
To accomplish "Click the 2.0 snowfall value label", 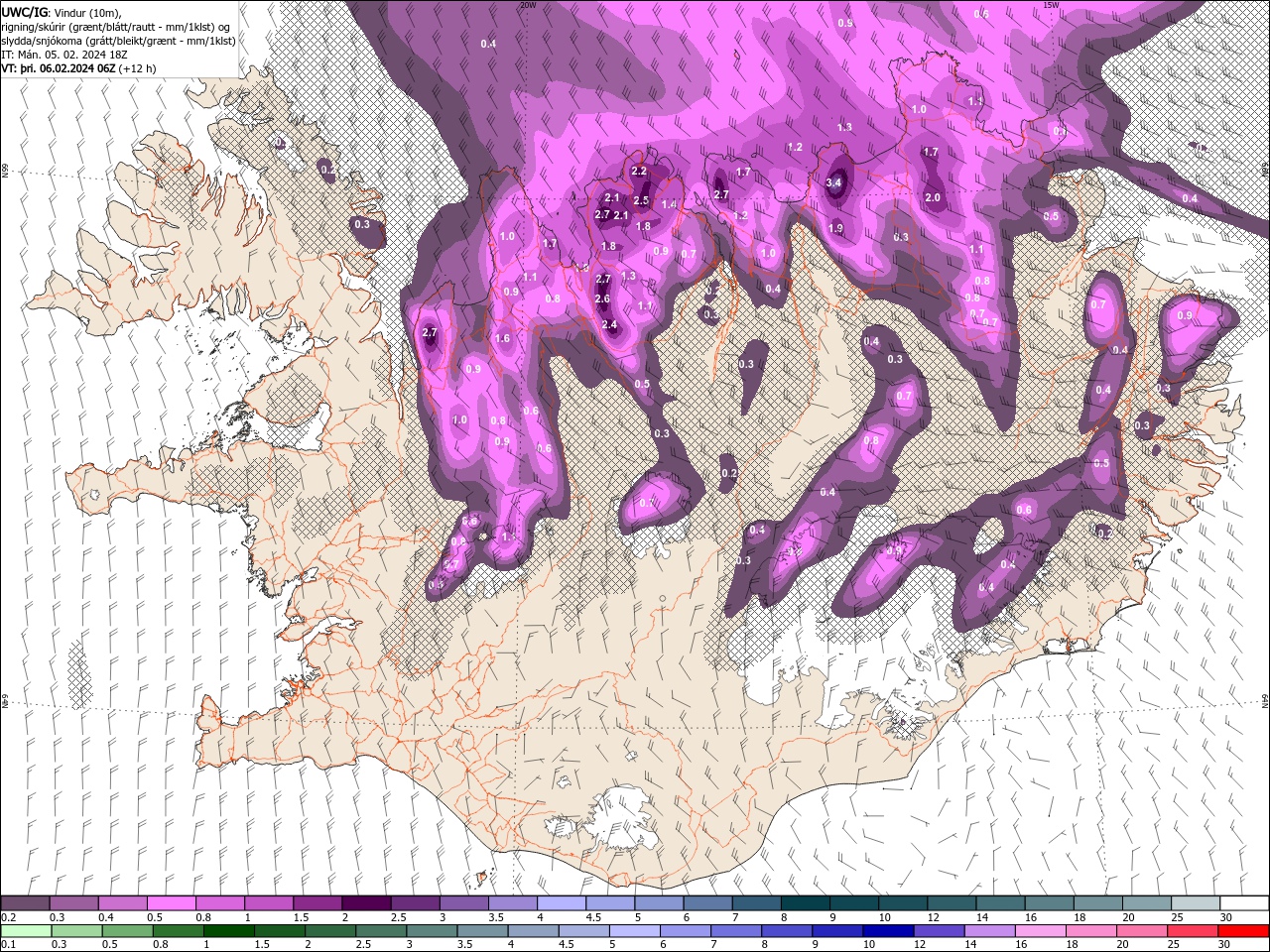I will pos(933,197).
